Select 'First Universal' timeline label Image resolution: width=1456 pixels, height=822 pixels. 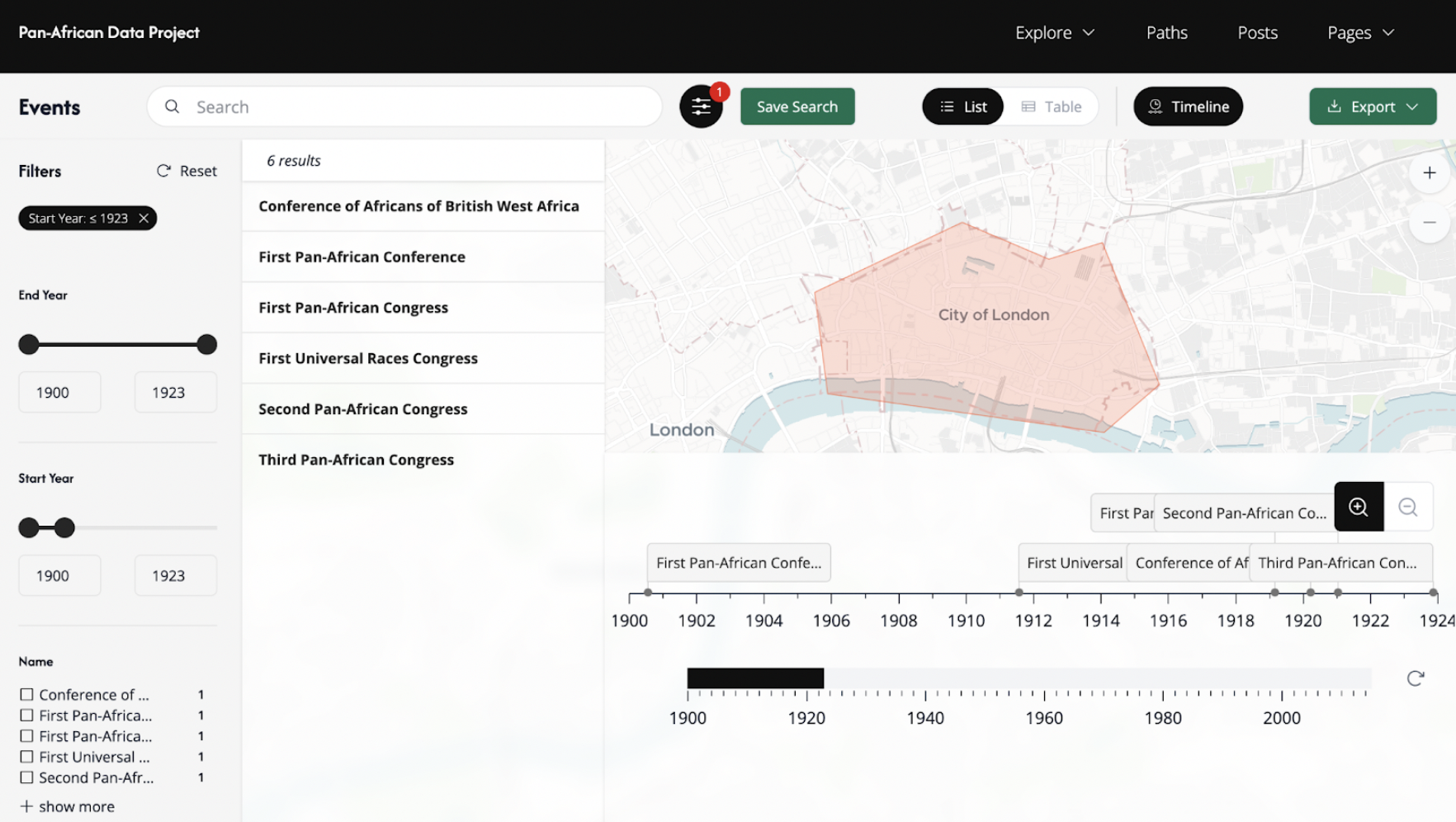point(1073,563)
